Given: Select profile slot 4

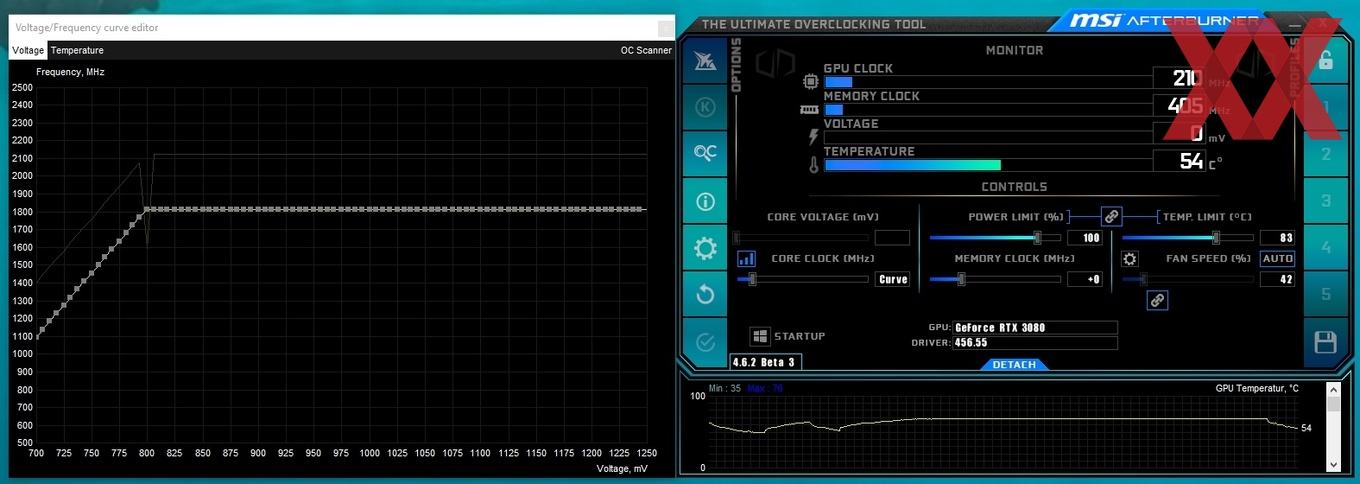Looking at the screenshot, I should 1326,247.
